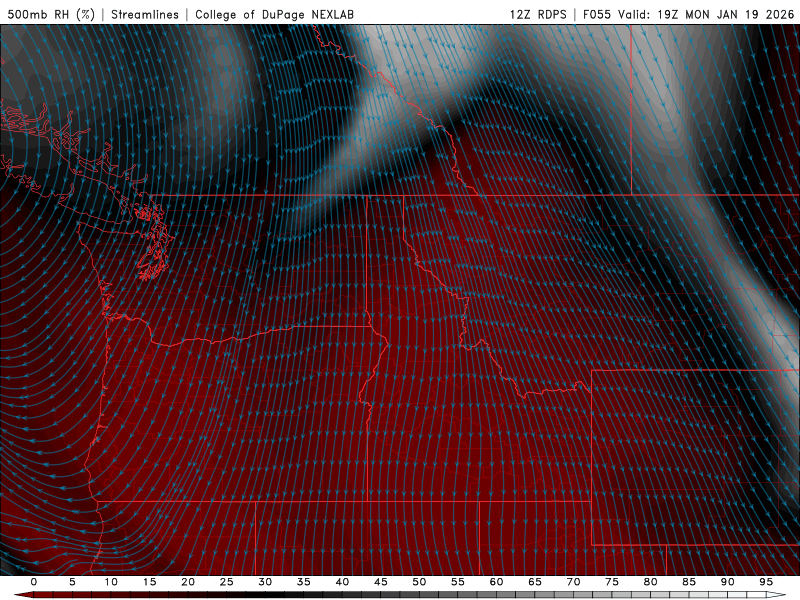The height and width of the screenshot is (600, 800).
Task: Click the colorbar label "20"
Action: [188, 582]
